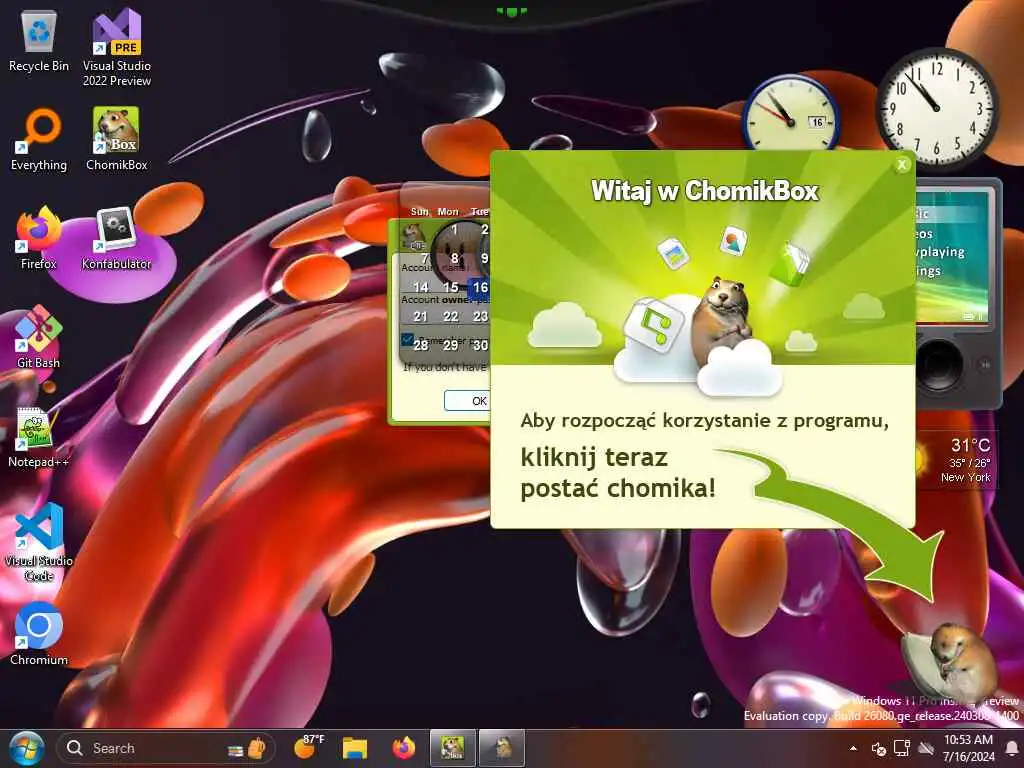Click the large white analog clock widget

coord(937,108)
